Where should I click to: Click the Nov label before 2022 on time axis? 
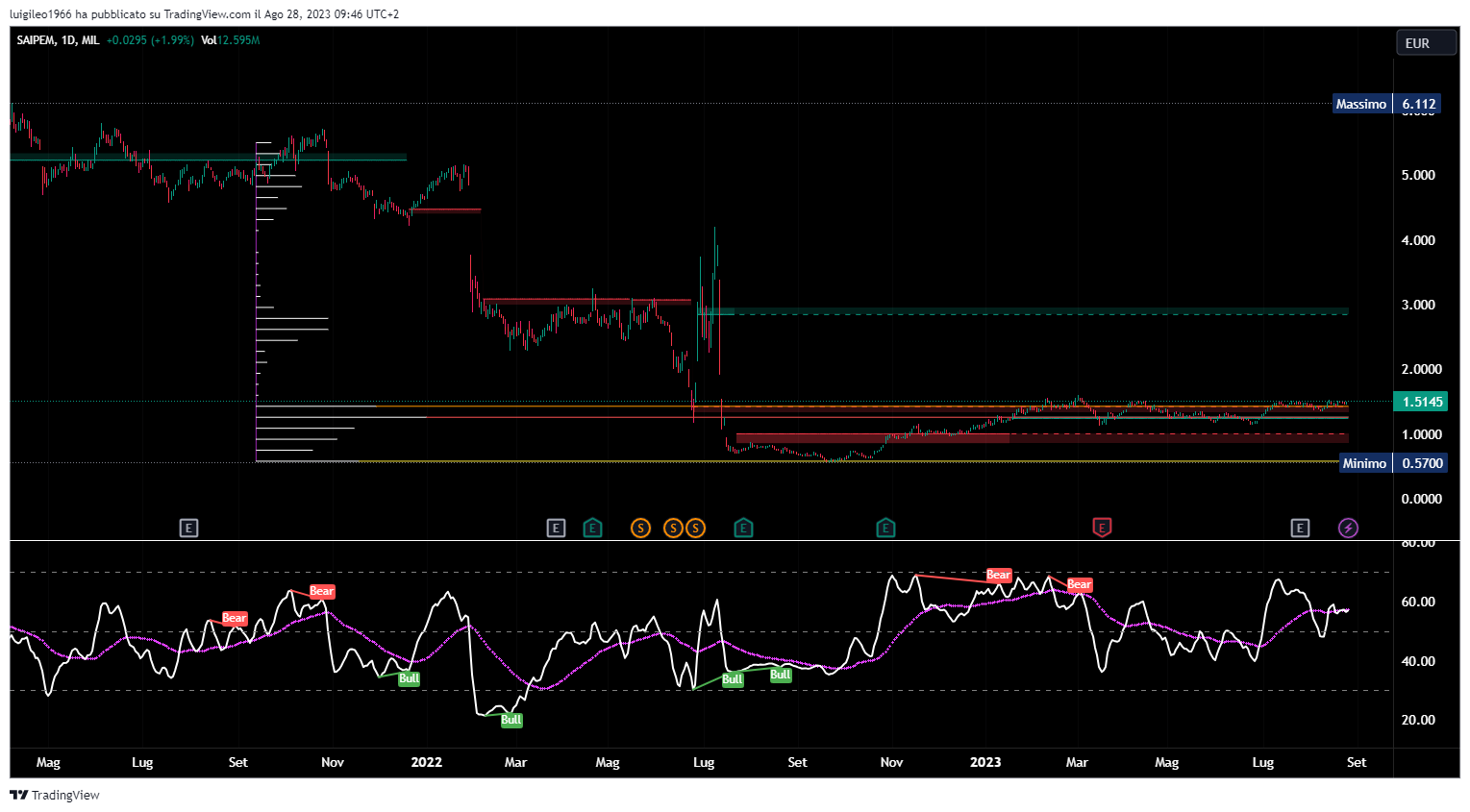333,762
